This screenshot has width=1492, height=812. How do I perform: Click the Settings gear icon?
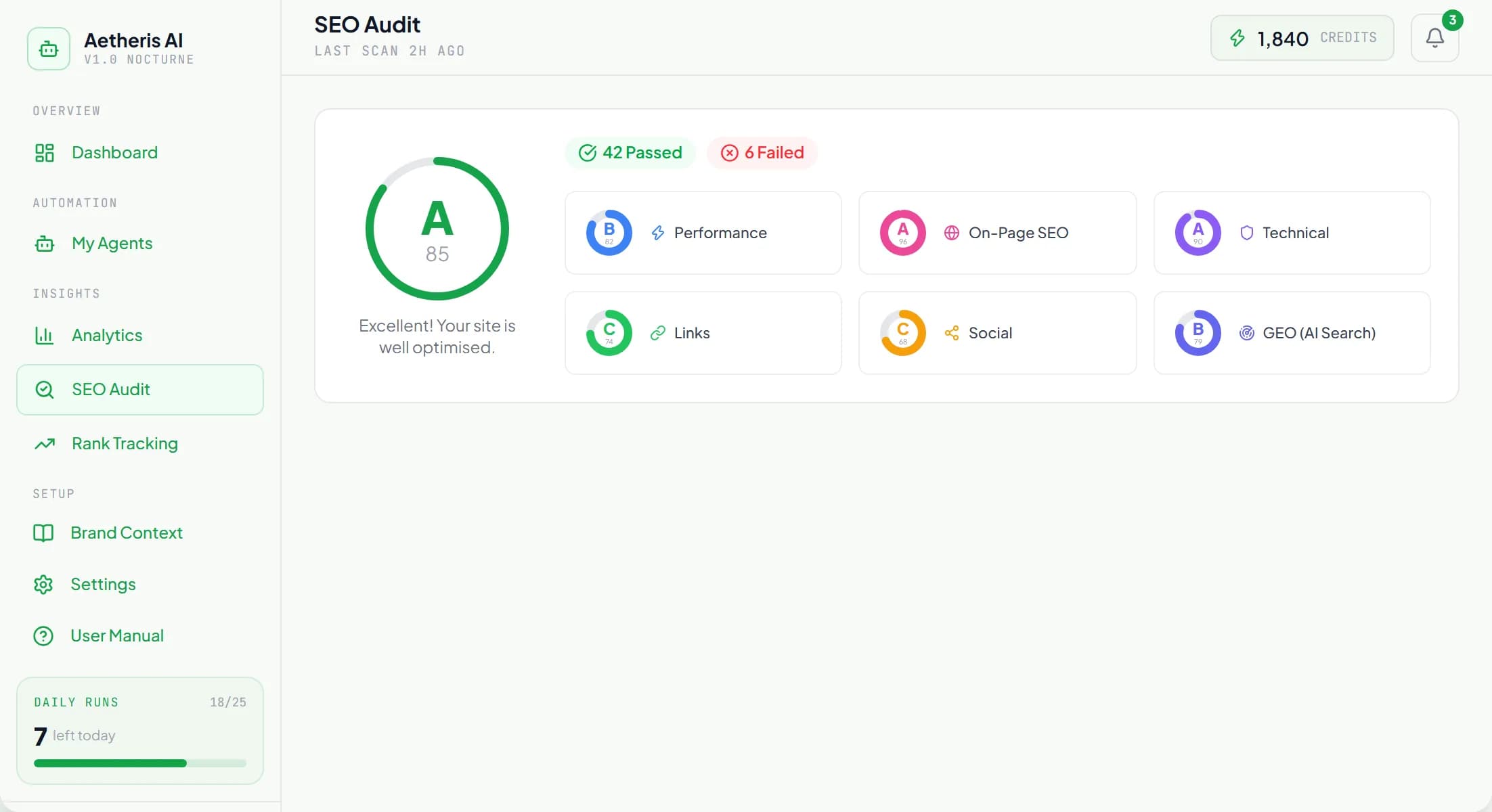pos(43,585)
